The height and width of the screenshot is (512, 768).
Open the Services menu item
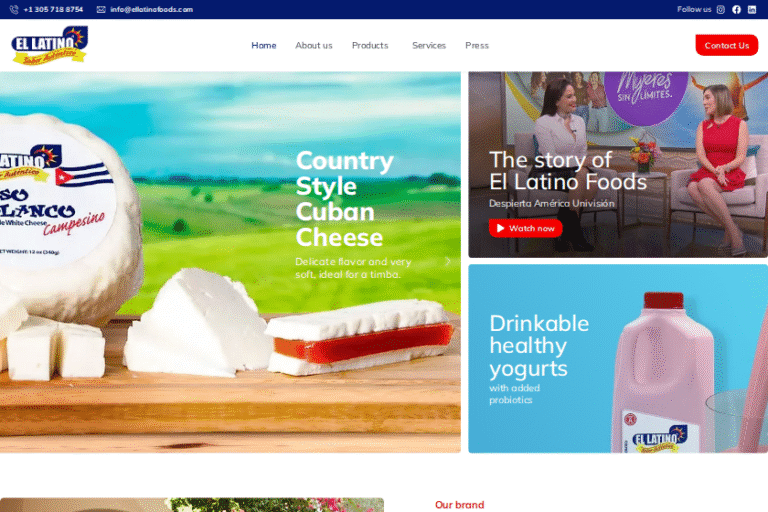click(429, 46)
